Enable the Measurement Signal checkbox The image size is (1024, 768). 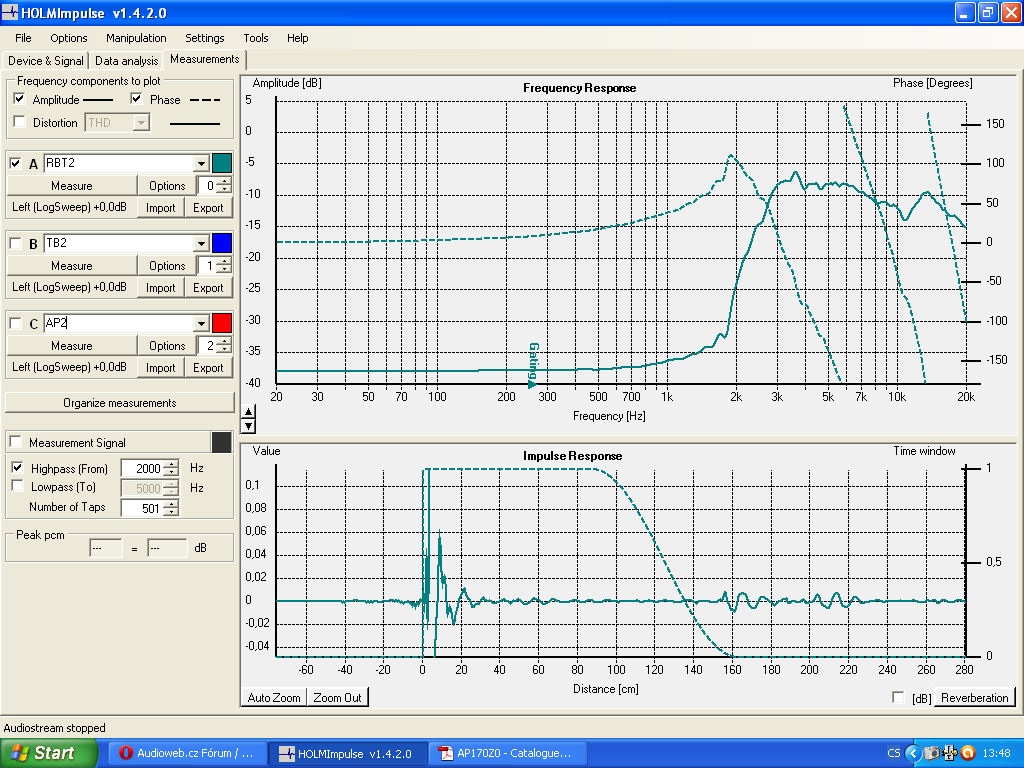tap(16, 442)
